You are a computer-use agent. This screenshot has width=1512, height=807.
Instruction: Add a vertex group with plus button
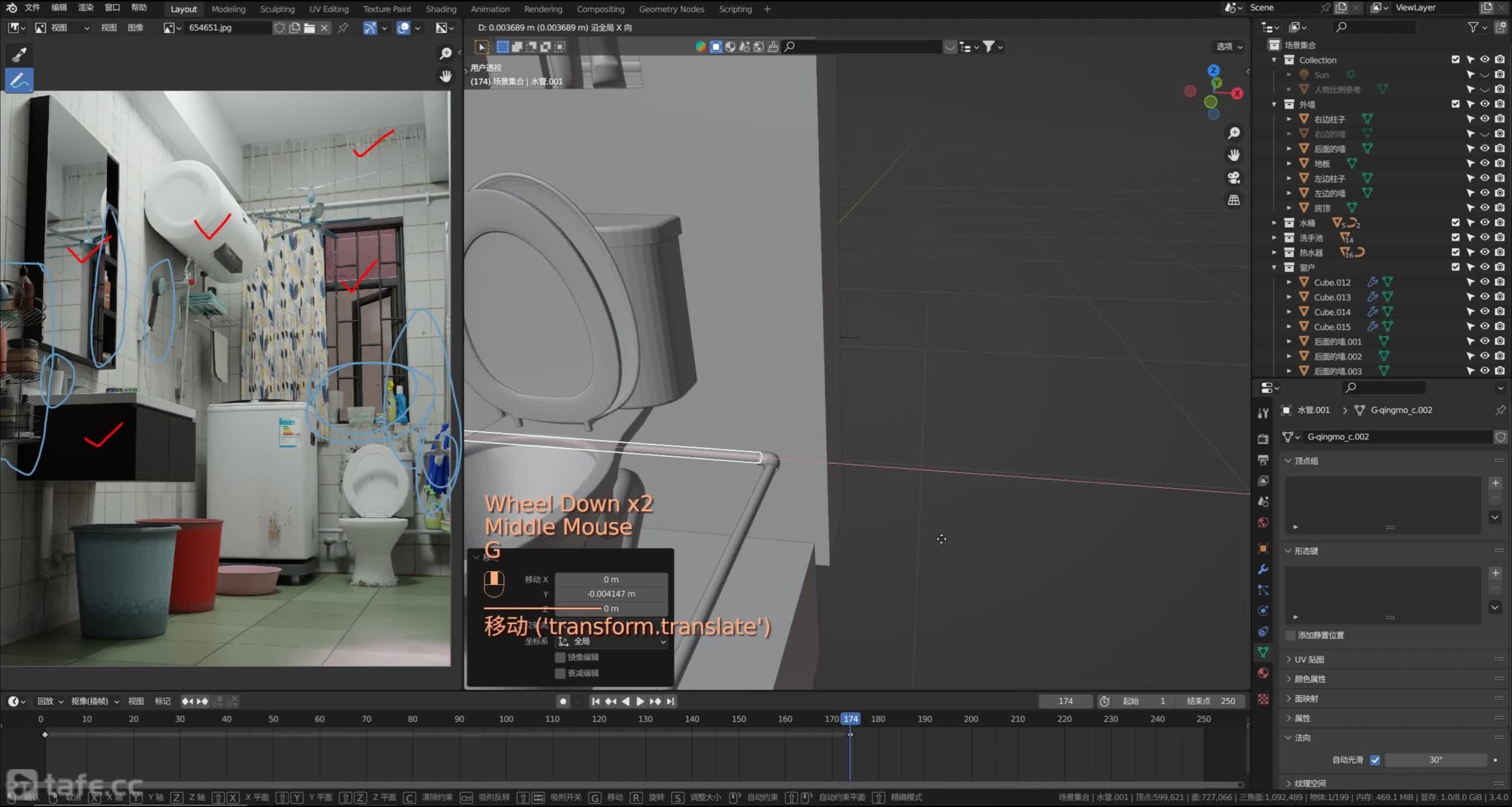click(1495, 483)
